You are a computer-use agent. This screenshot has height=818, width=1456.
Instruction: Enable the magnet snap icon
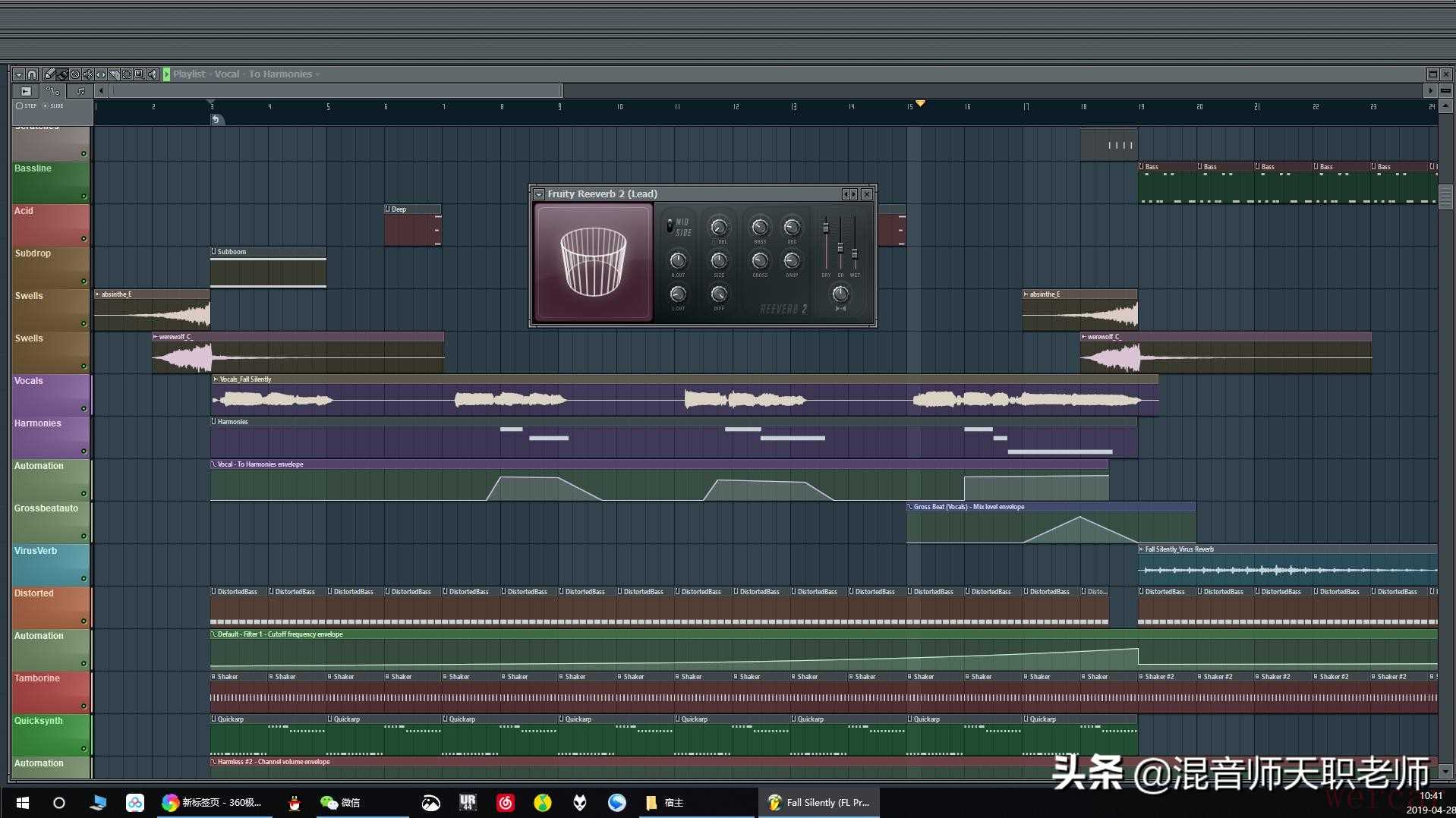pos(32,74)
